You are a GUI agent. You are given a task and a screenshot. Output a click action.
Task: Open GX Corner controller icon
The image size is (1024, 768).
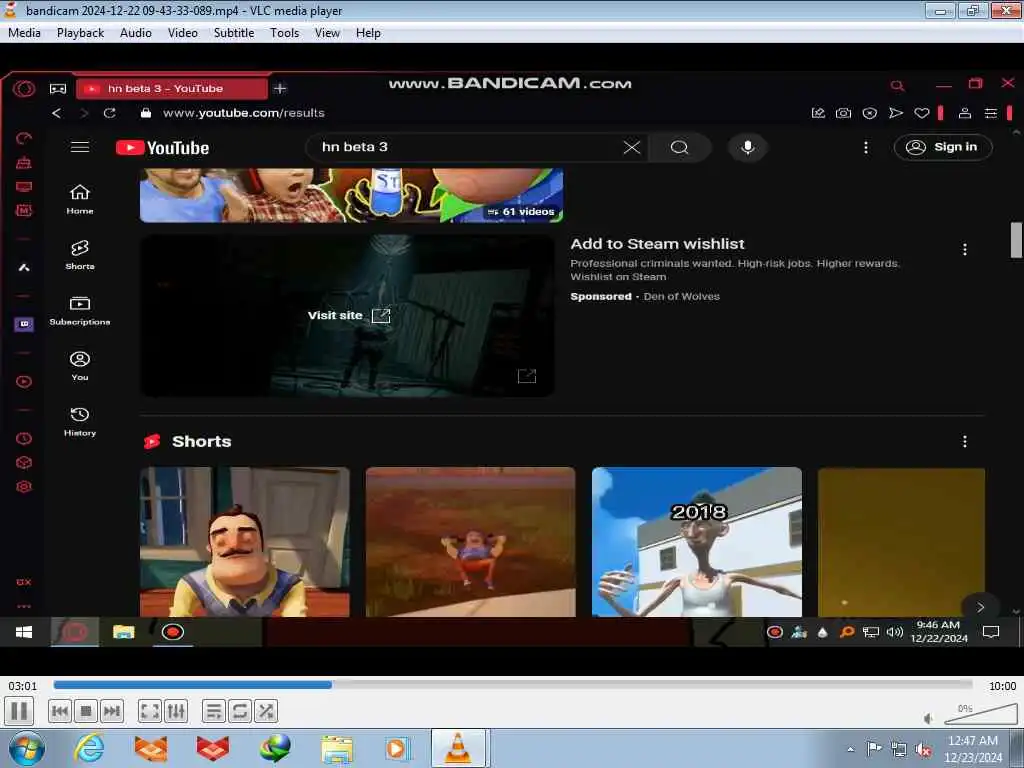58,88
